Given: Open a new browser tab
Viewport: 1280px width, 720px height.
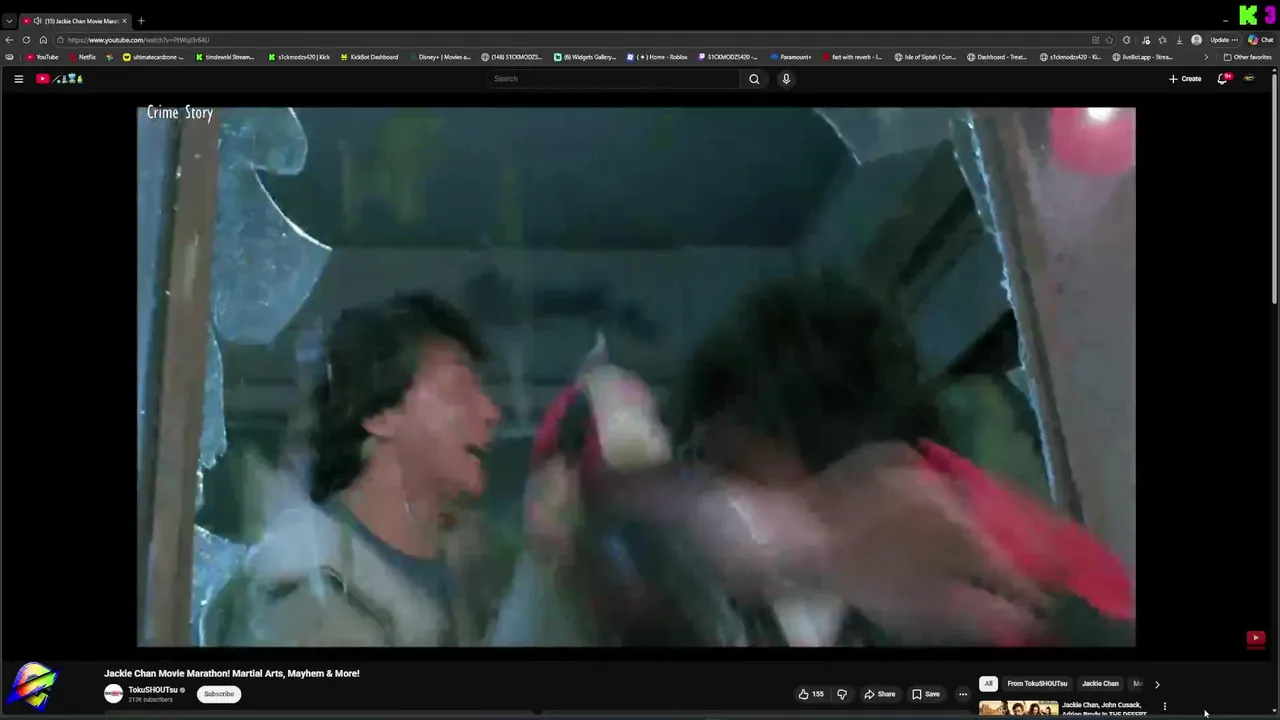Looking at the screenshot, I should 141,21.
